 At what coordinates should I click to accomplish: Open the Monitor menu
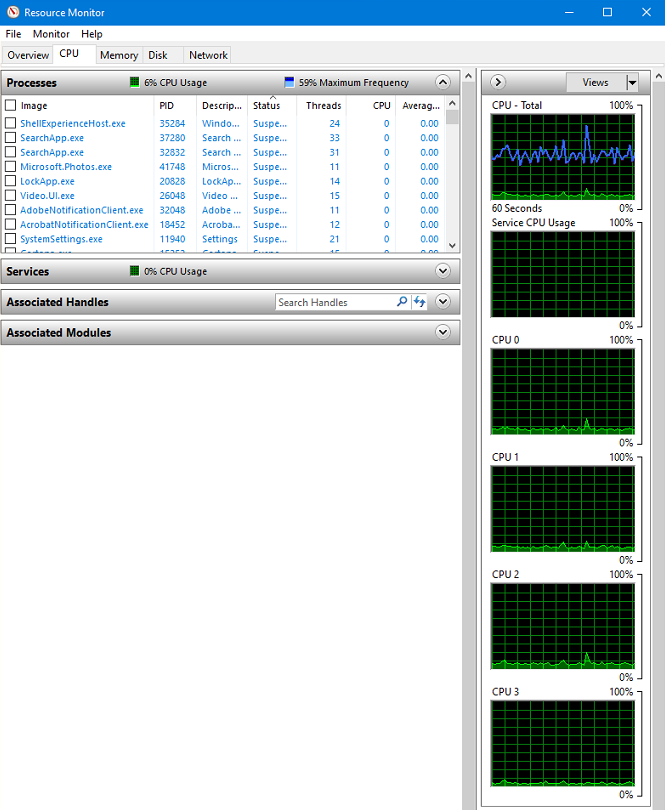click(x=51, y=34)
